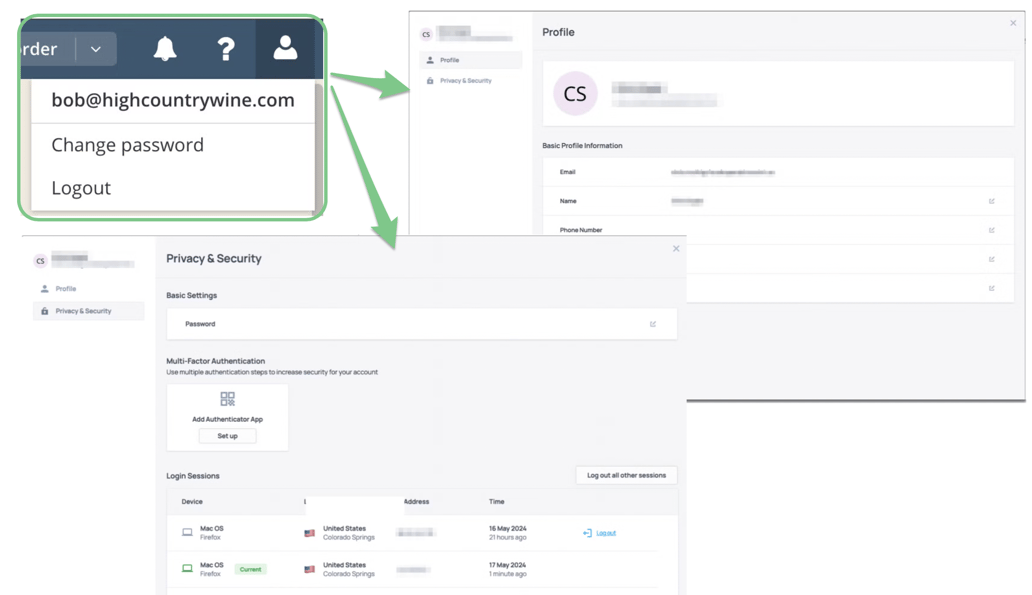Click the person account icon in top bar
This screenshot has width=1032, height=595.
[286, 48]
